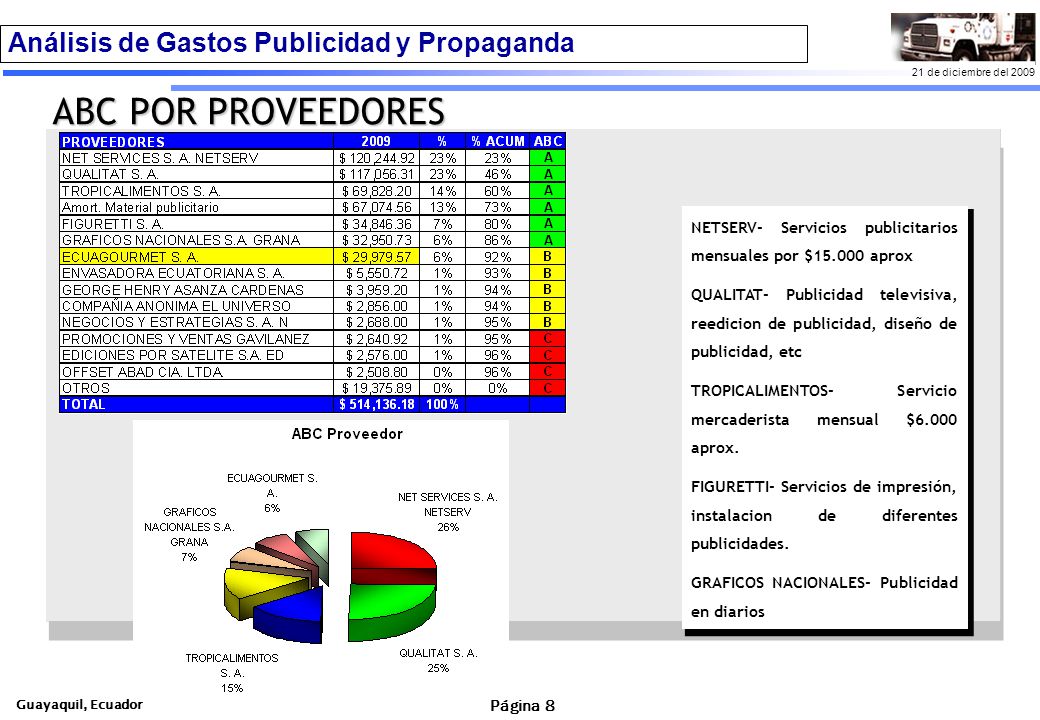
Task: Click amount '$ 32,950.73'
Action: pyautogui.click(x=376, y=240)
